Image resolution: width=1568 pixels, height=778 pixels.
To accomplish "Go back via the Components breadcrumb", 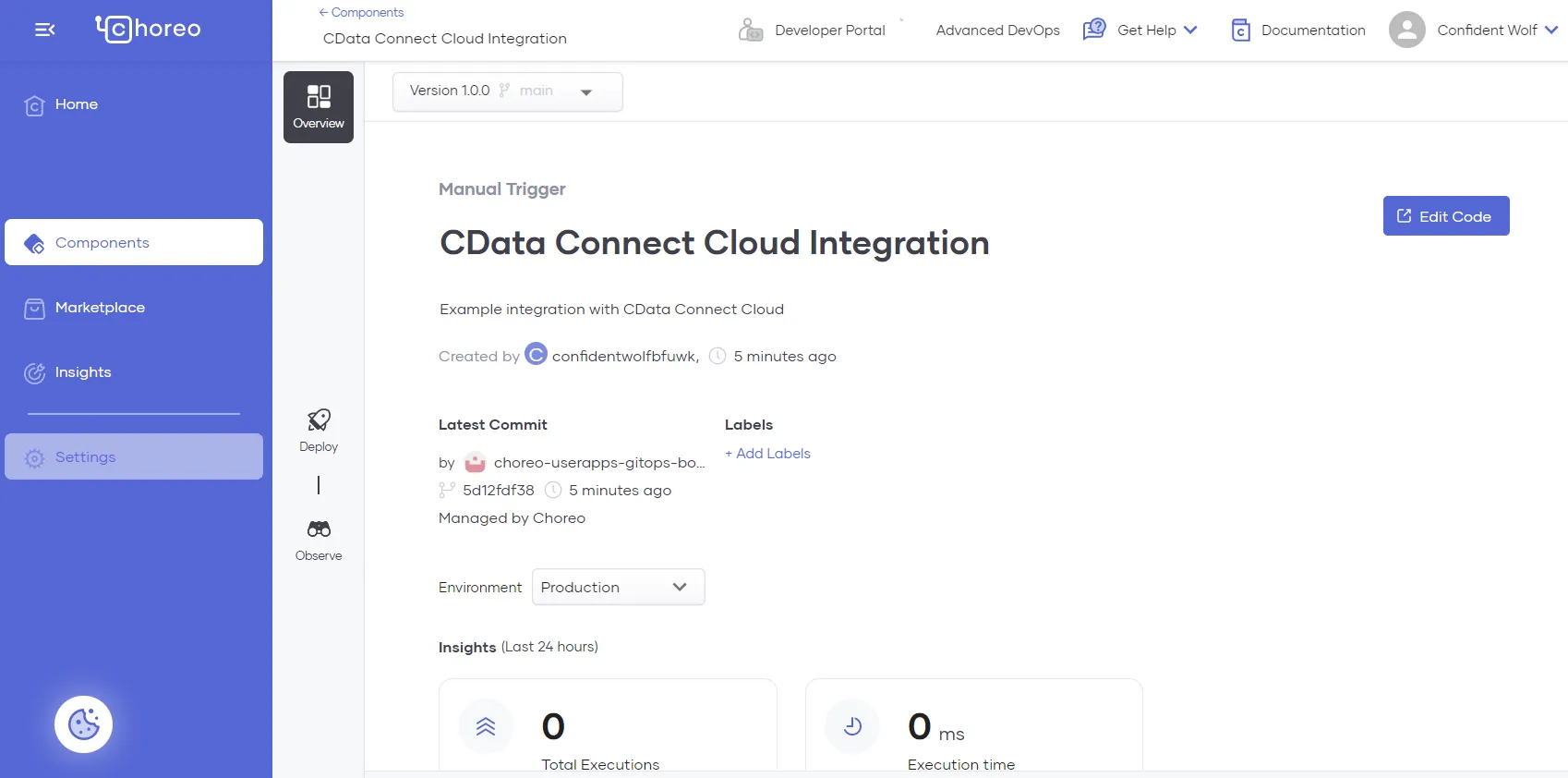I will pyautogui.click(x=361, y=12).
